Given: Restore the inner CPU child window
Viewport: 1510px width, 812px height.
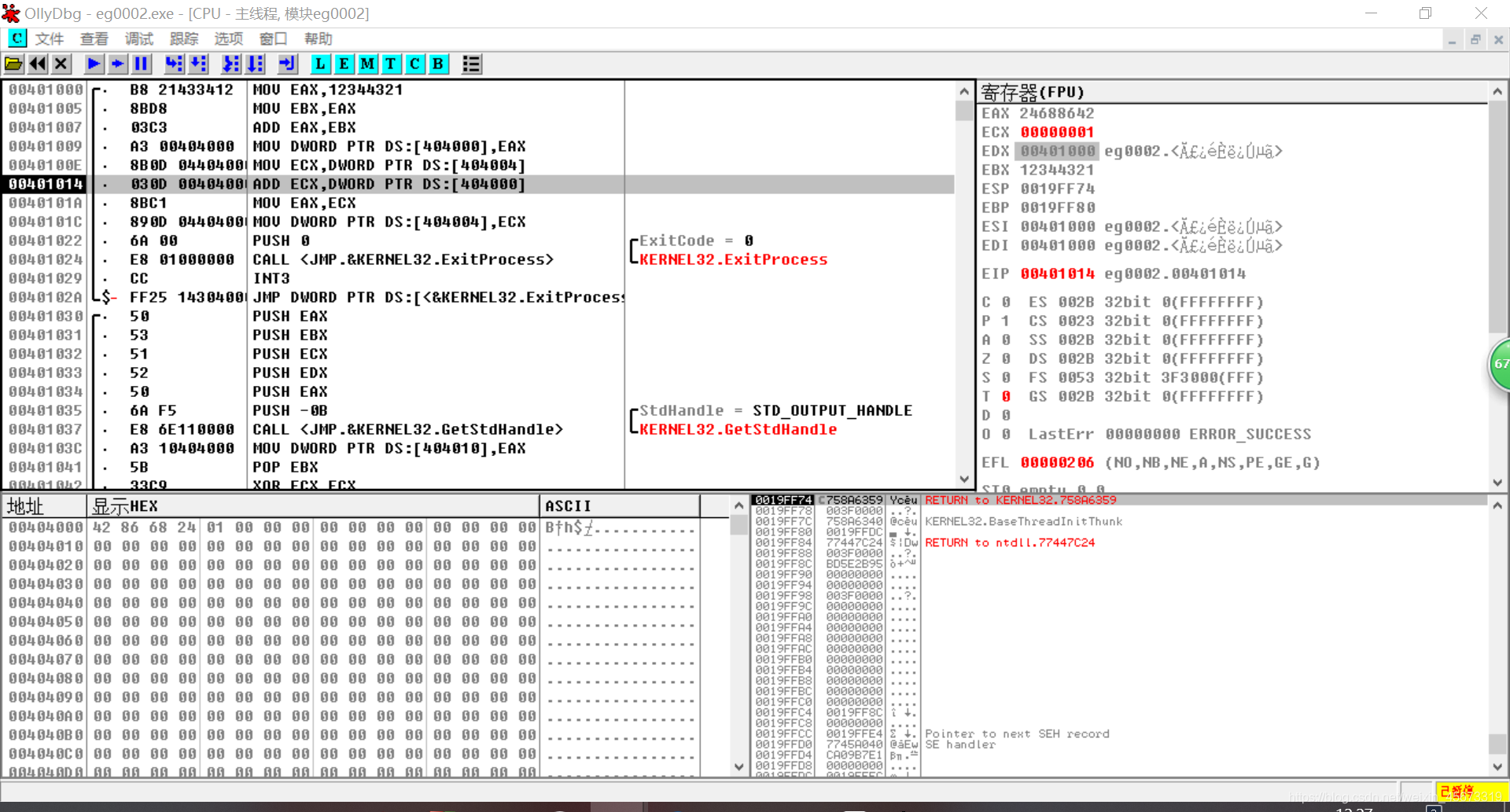Looking at the screenshot, I should coord(1475,39).
